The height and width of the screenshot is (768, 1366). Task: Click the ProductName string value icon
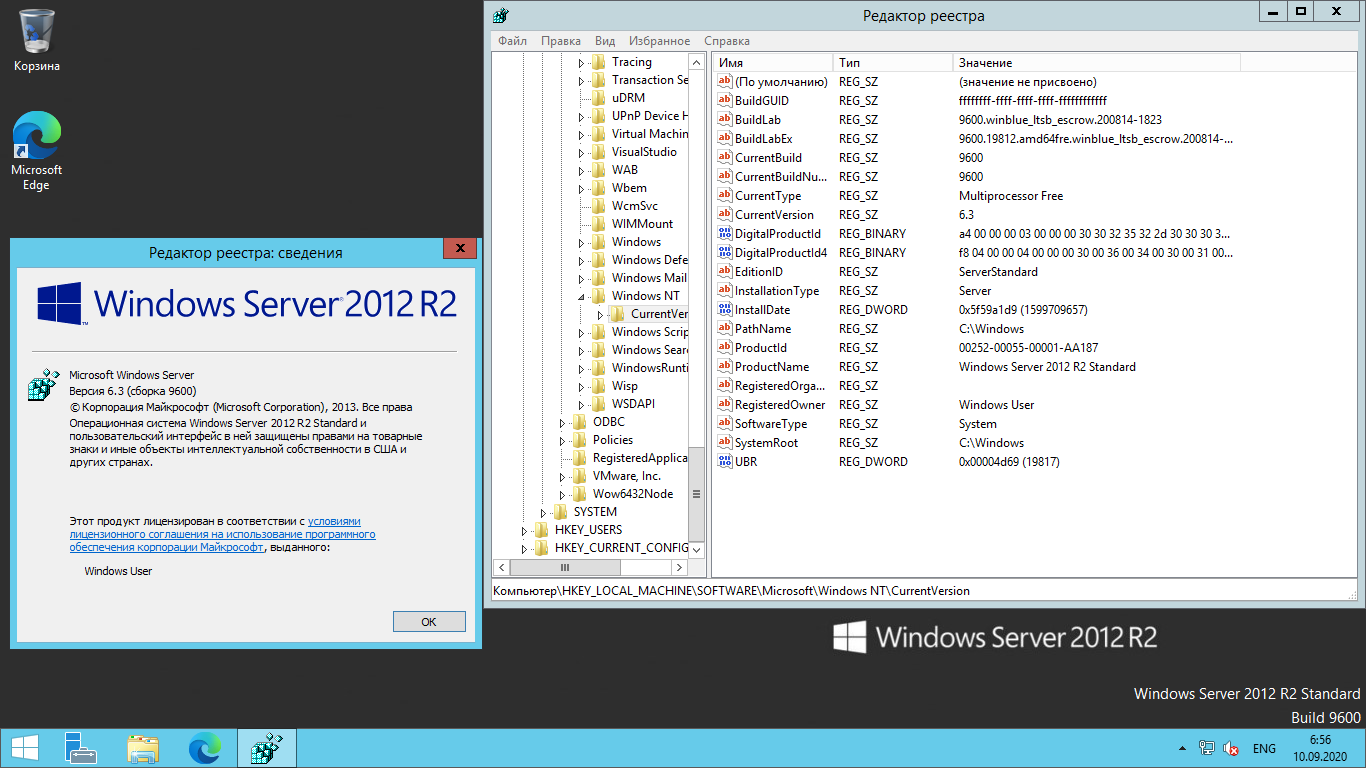[725, 367]
